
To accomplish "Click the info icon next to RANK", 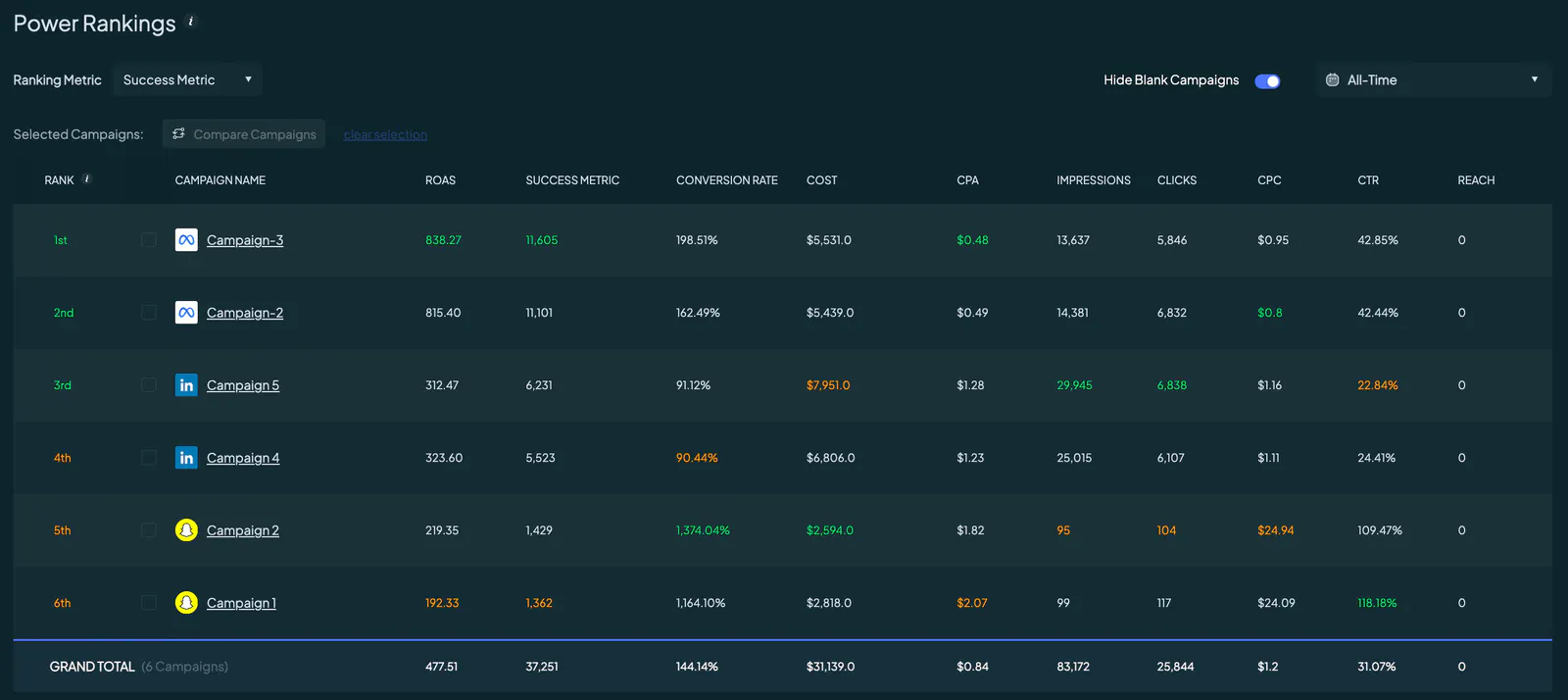I will coord(87,178).
